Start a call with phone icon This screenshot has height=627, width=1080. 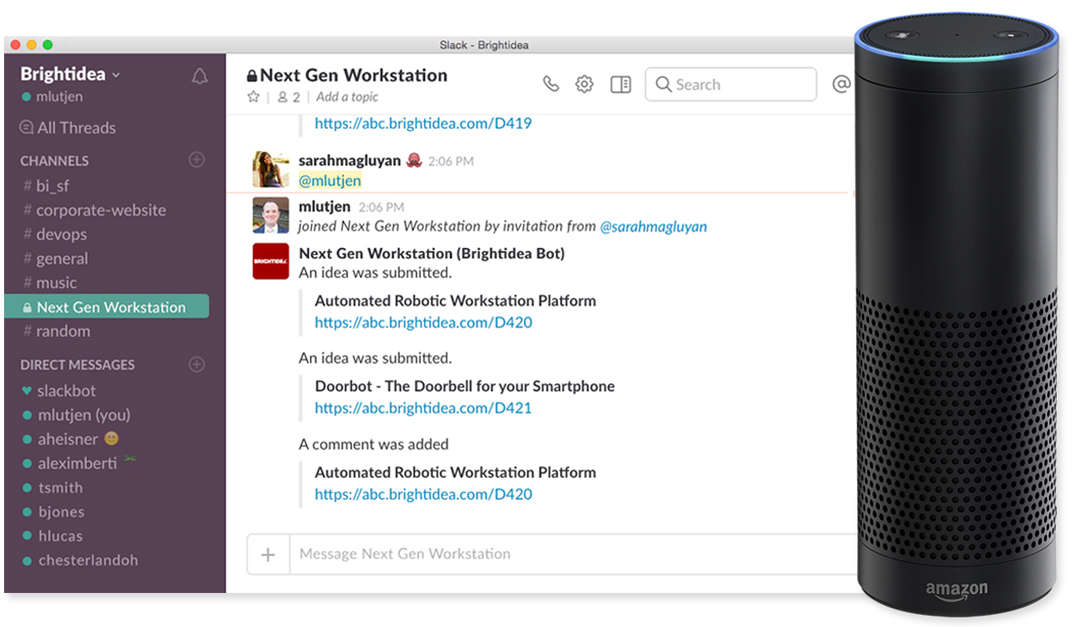click(x=551, y=84)
